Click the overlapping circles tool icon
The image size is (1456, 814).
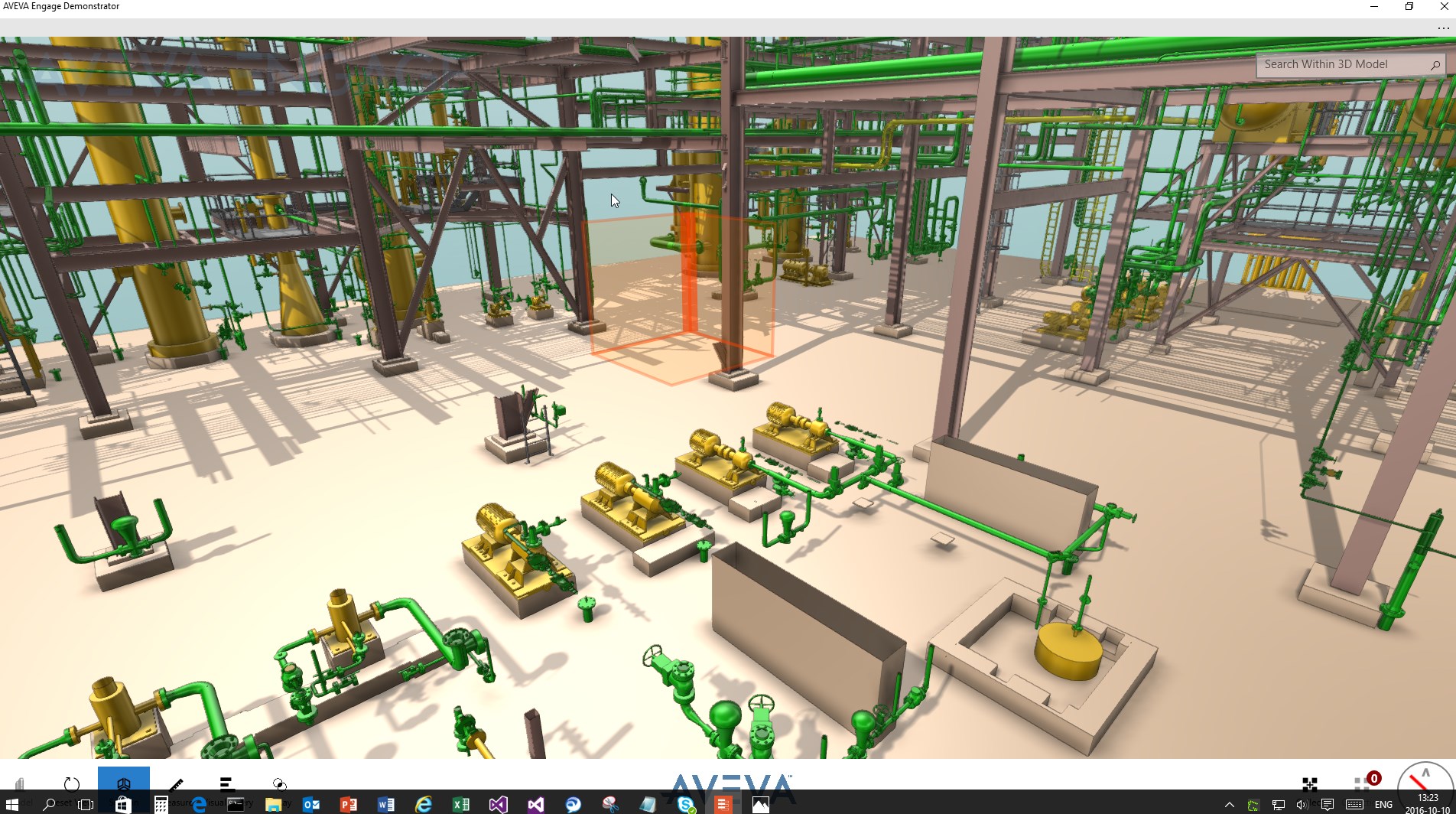click(279, 783)
